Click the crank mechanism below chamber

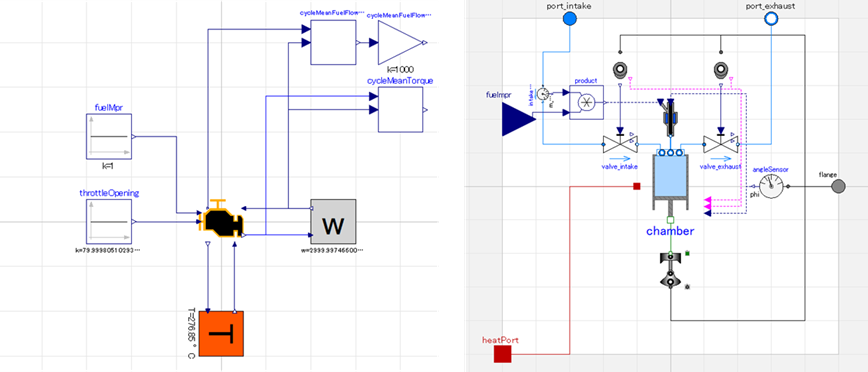[x=670, y=270]
